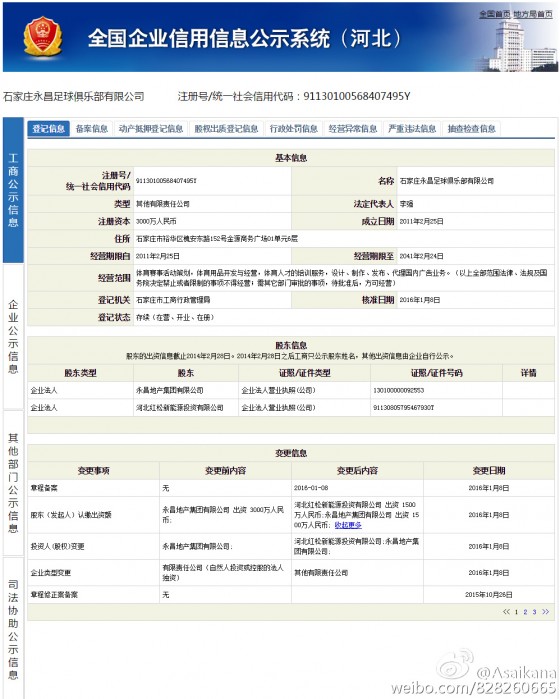Image resolution: width=560 pixels, height=699 pixels.
Task: Open 其他部门公示信息 sidebar section
Action: point(13,483)
